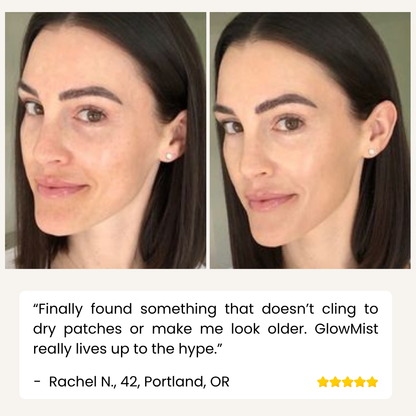Screen dimensions: 416x416
Task: Select the second yellow rating star
Action: pyautogui.click(x=335, y=382)
